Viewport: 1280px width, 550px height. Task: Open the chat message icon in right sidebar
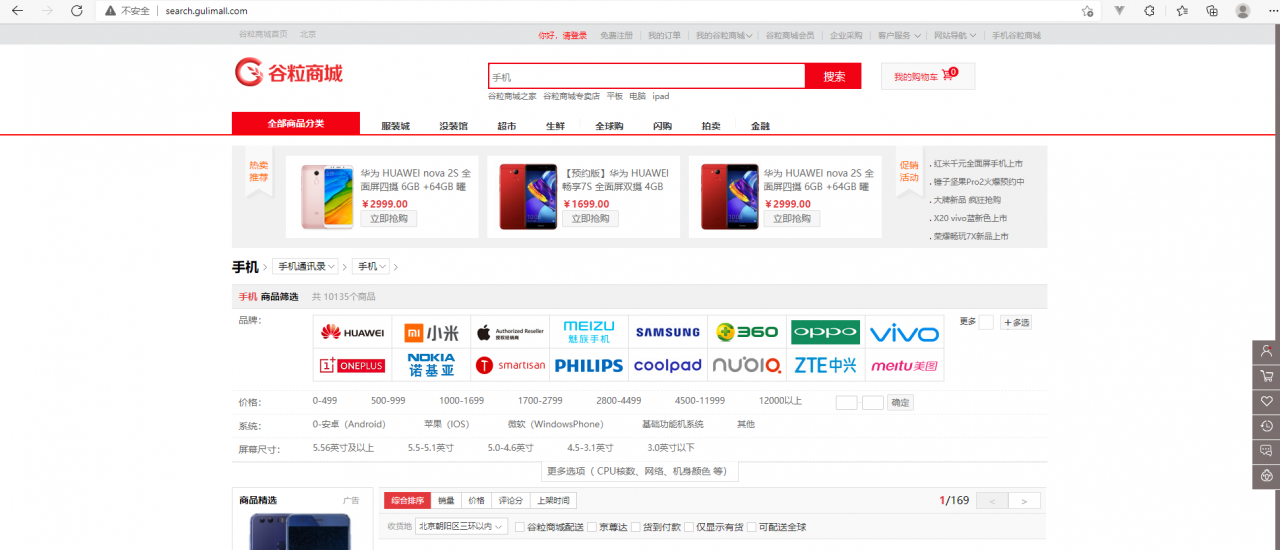point(1266,450)
